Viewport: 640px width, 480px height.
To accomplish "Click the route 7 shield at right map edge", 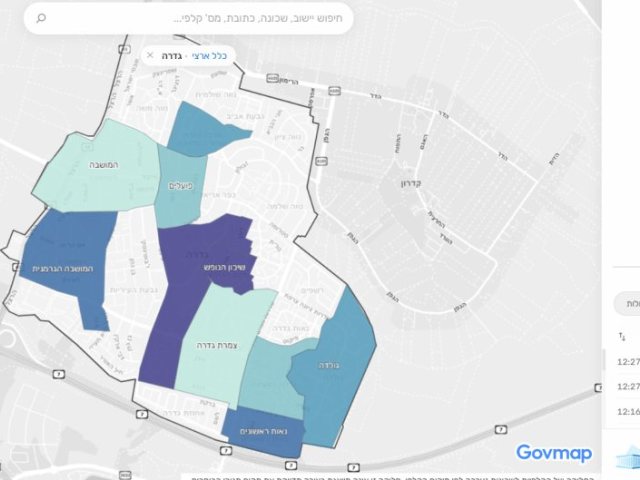I will click(597, 388).
